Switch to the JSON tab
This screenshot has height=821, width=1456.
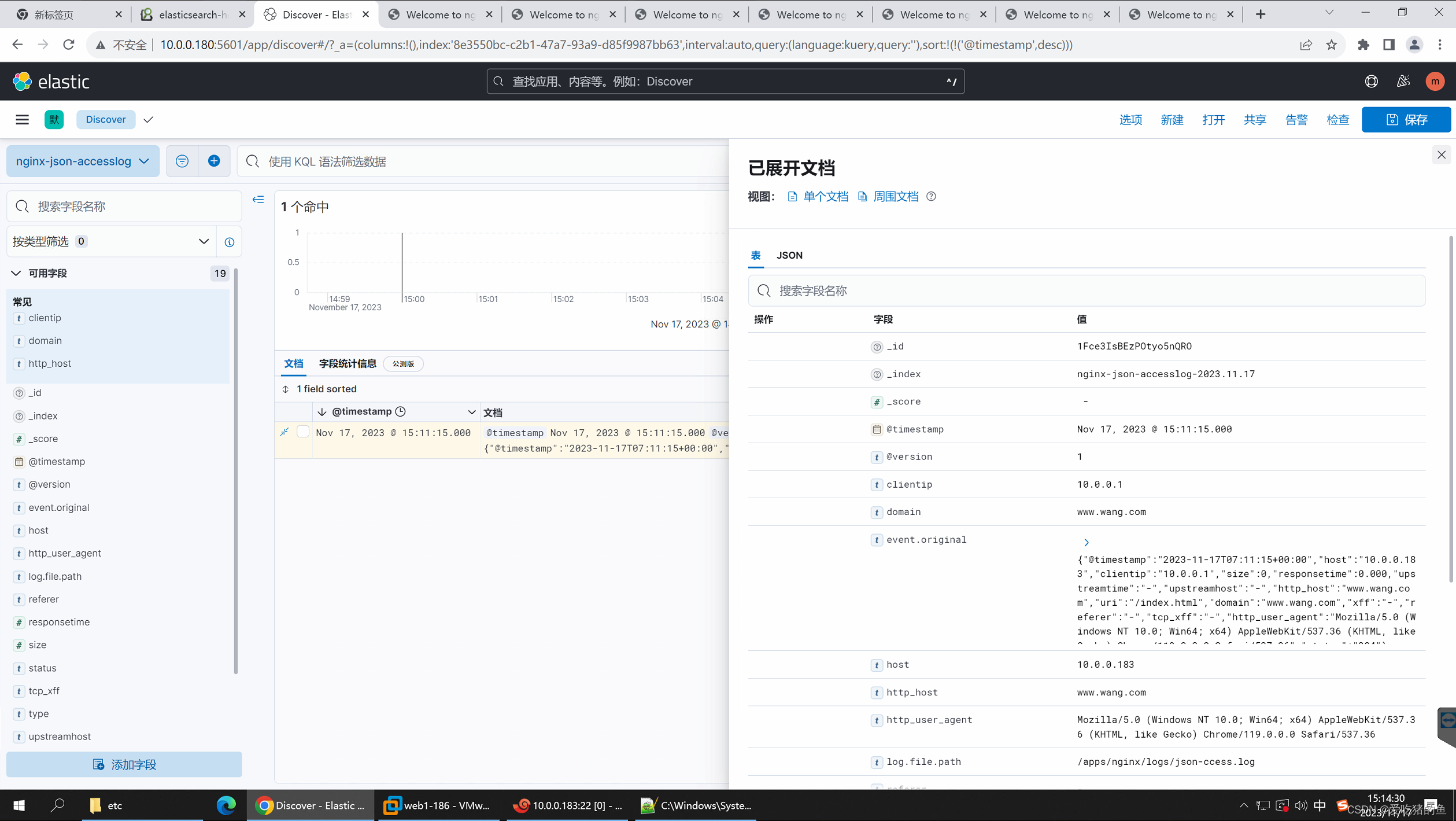[x=789, y=255]
